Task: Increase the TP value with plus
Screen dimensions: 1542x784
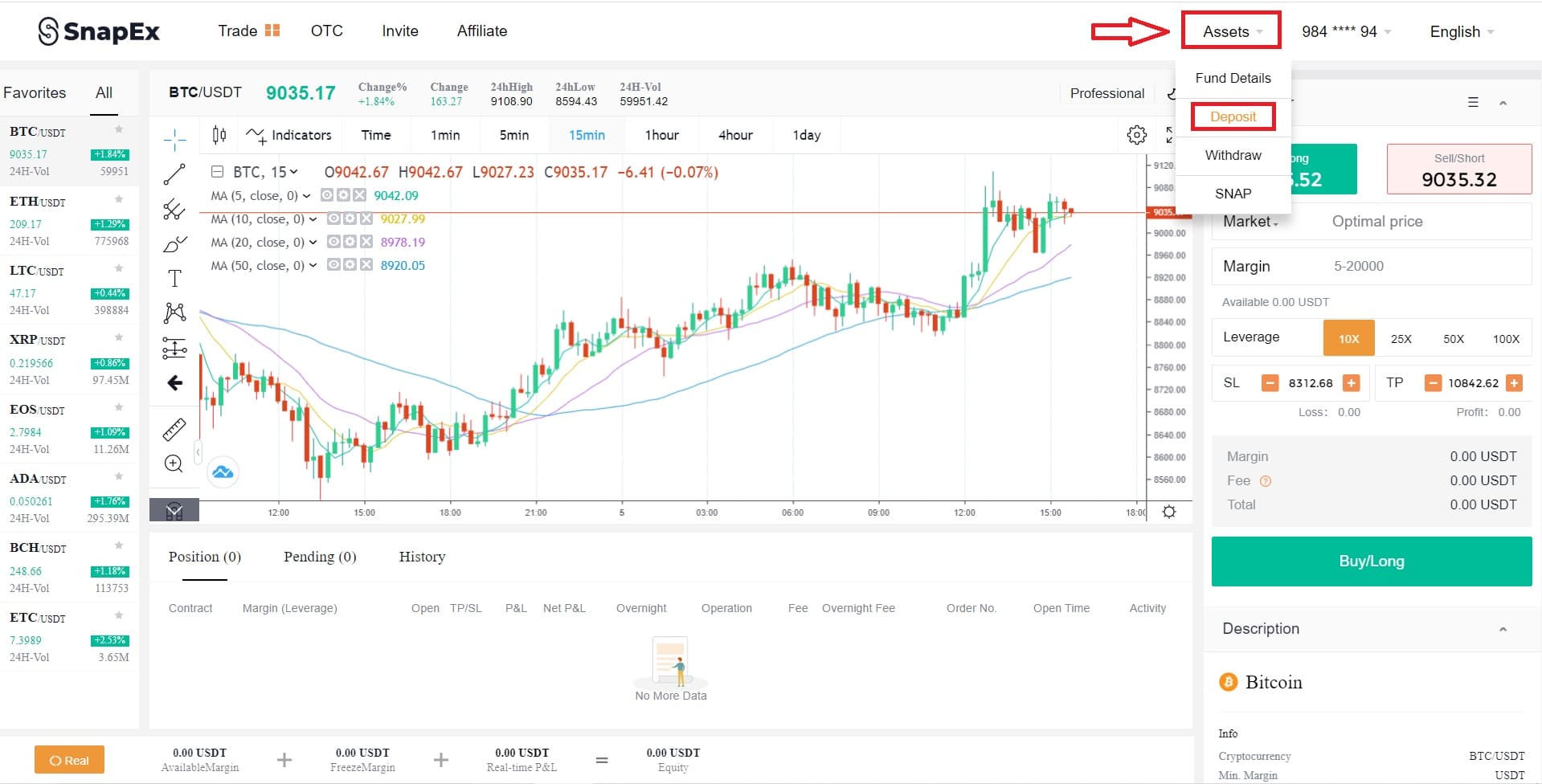Action: pos(1514,383)
